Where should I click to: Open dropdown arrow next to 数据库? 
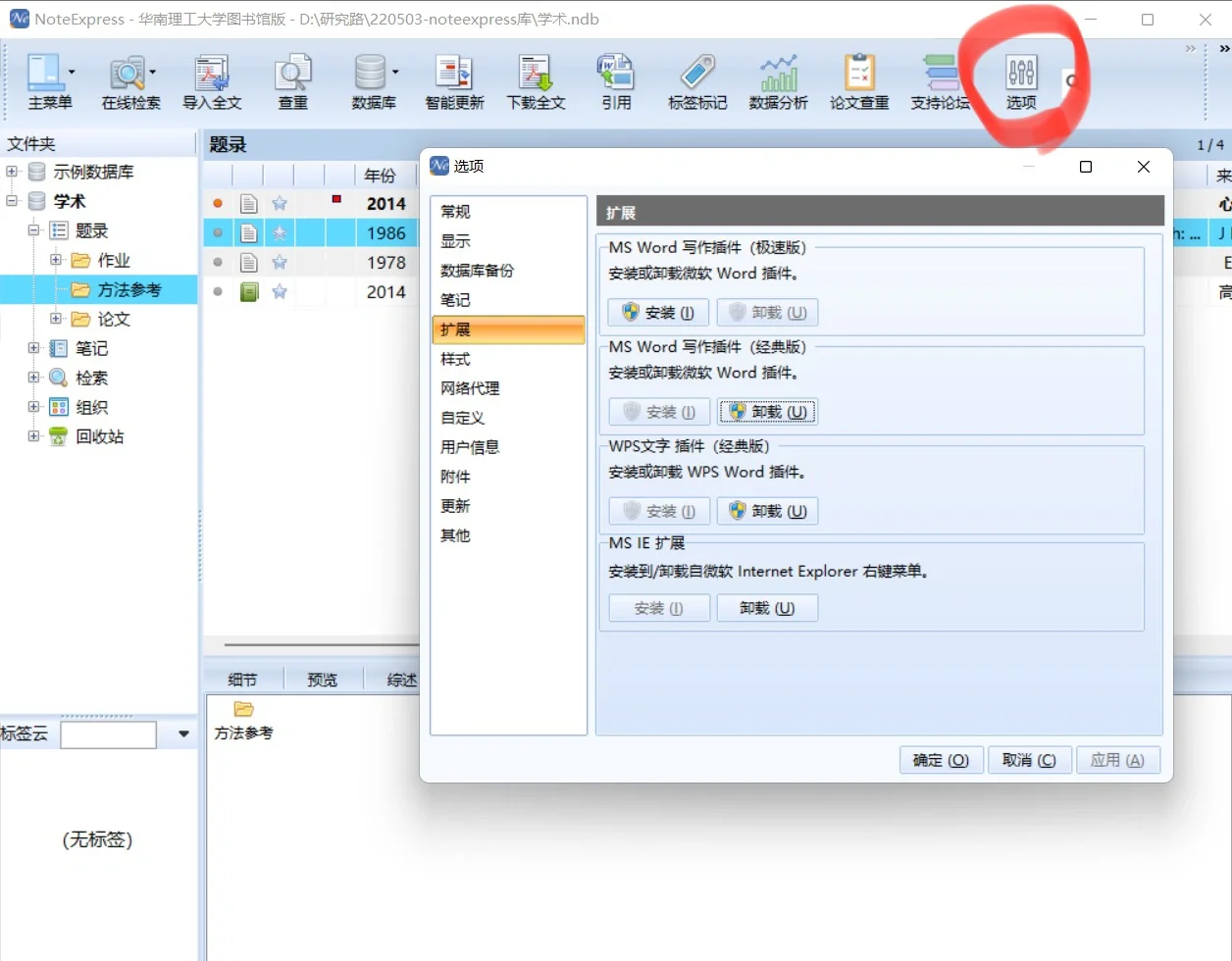(x=395, y=72)
